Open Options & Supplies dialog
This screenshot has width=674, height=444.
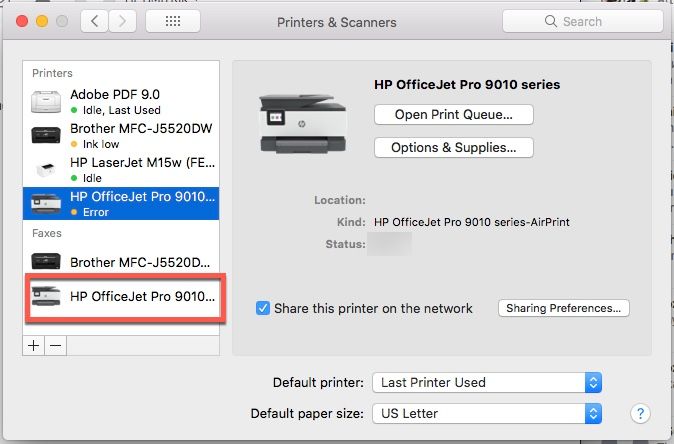454,147
